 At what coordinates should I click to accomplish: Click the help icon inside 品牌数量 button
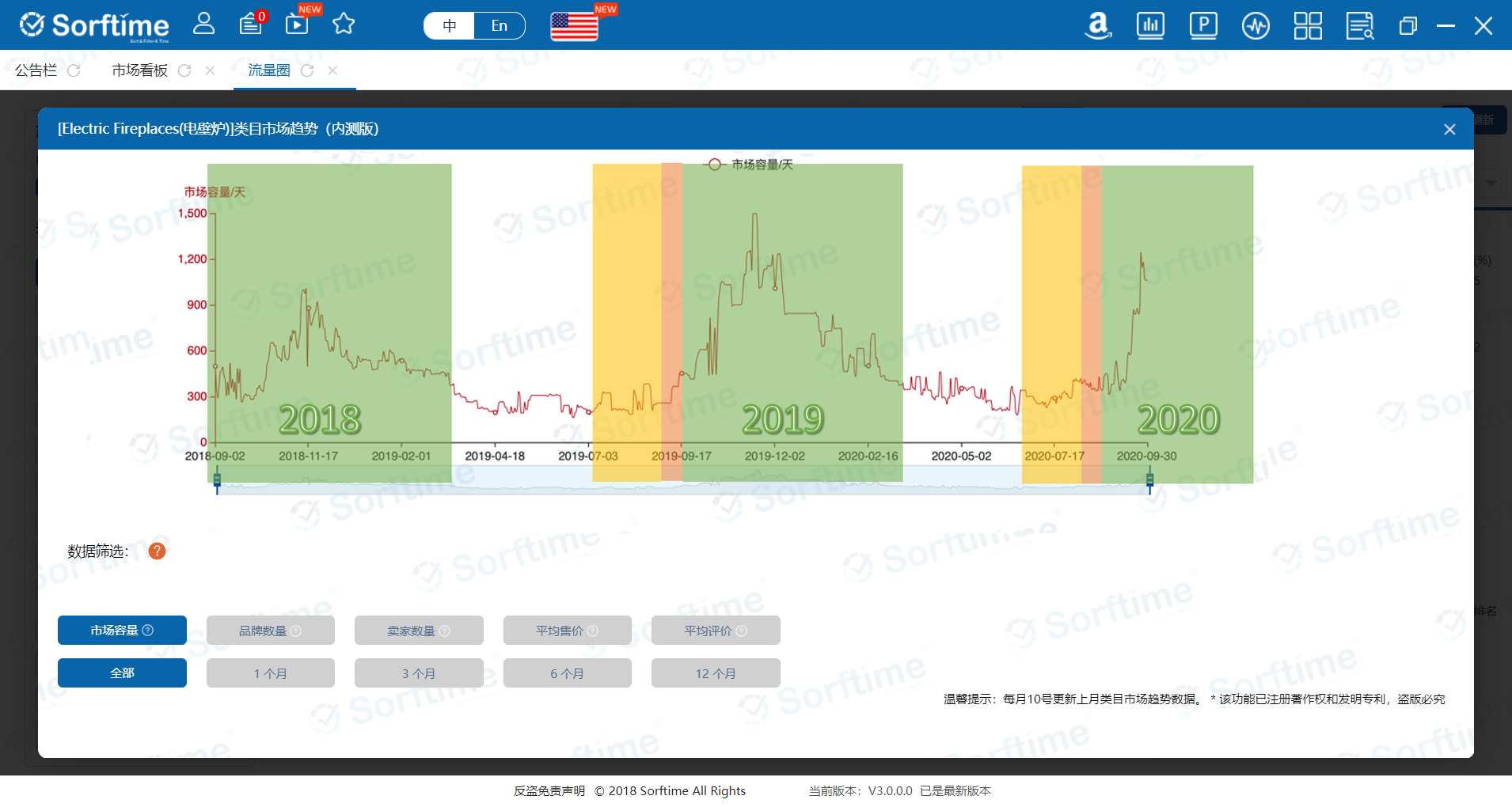(x=296, y=631)
